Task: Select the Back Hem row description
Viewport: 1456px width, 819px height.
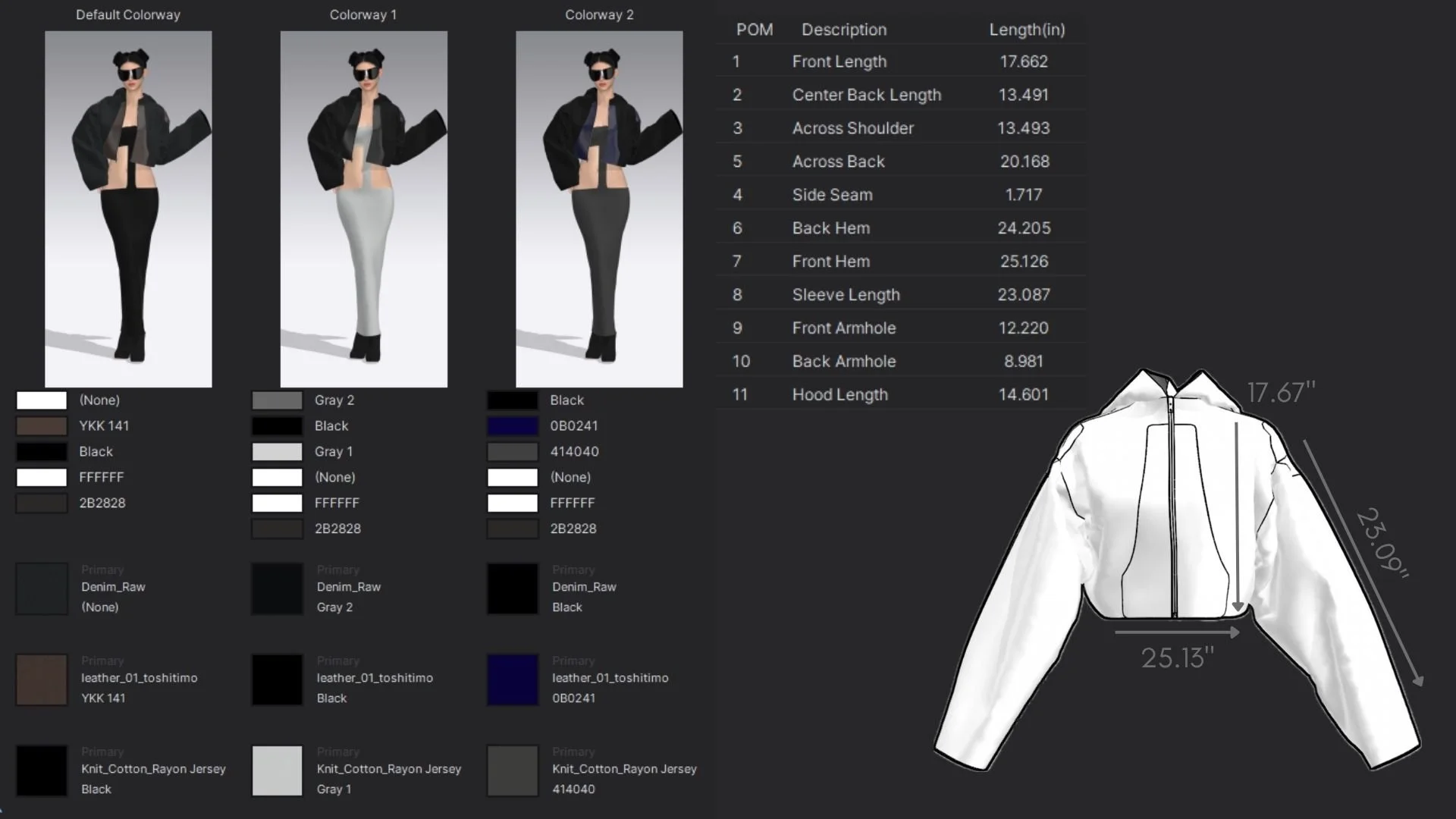Action: pyautogui.click(x=831, y=228)
